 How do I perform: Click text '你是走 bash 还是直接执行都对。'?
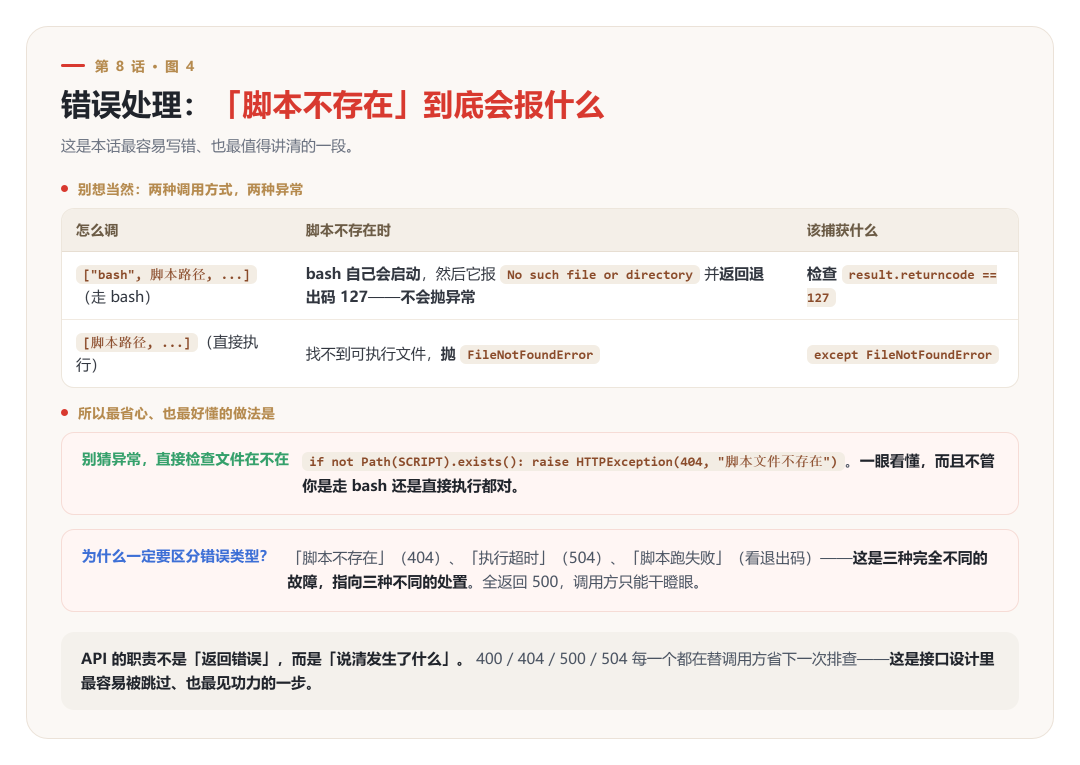[x=411, y=486]
